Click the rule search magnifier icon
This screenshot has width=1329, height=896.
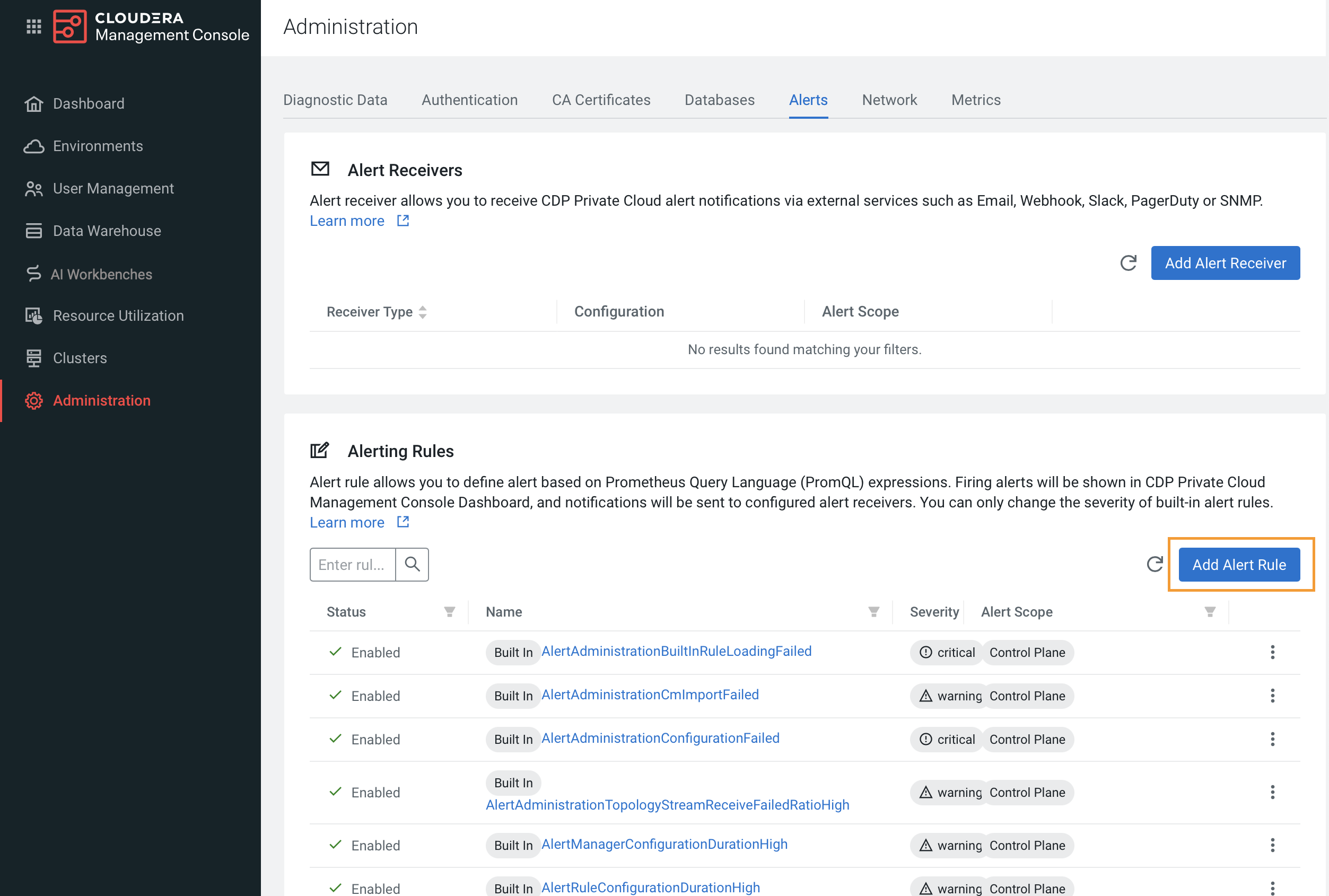point(412,564)
